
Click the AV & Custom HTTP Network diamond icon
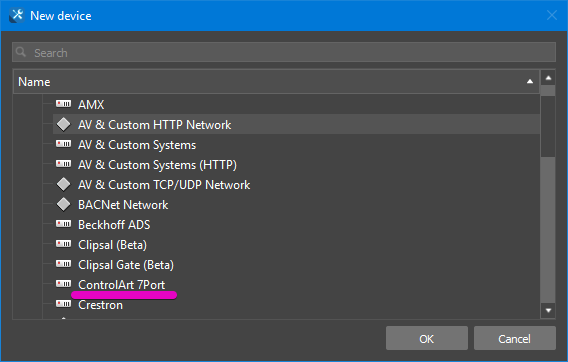coord(63,124)
